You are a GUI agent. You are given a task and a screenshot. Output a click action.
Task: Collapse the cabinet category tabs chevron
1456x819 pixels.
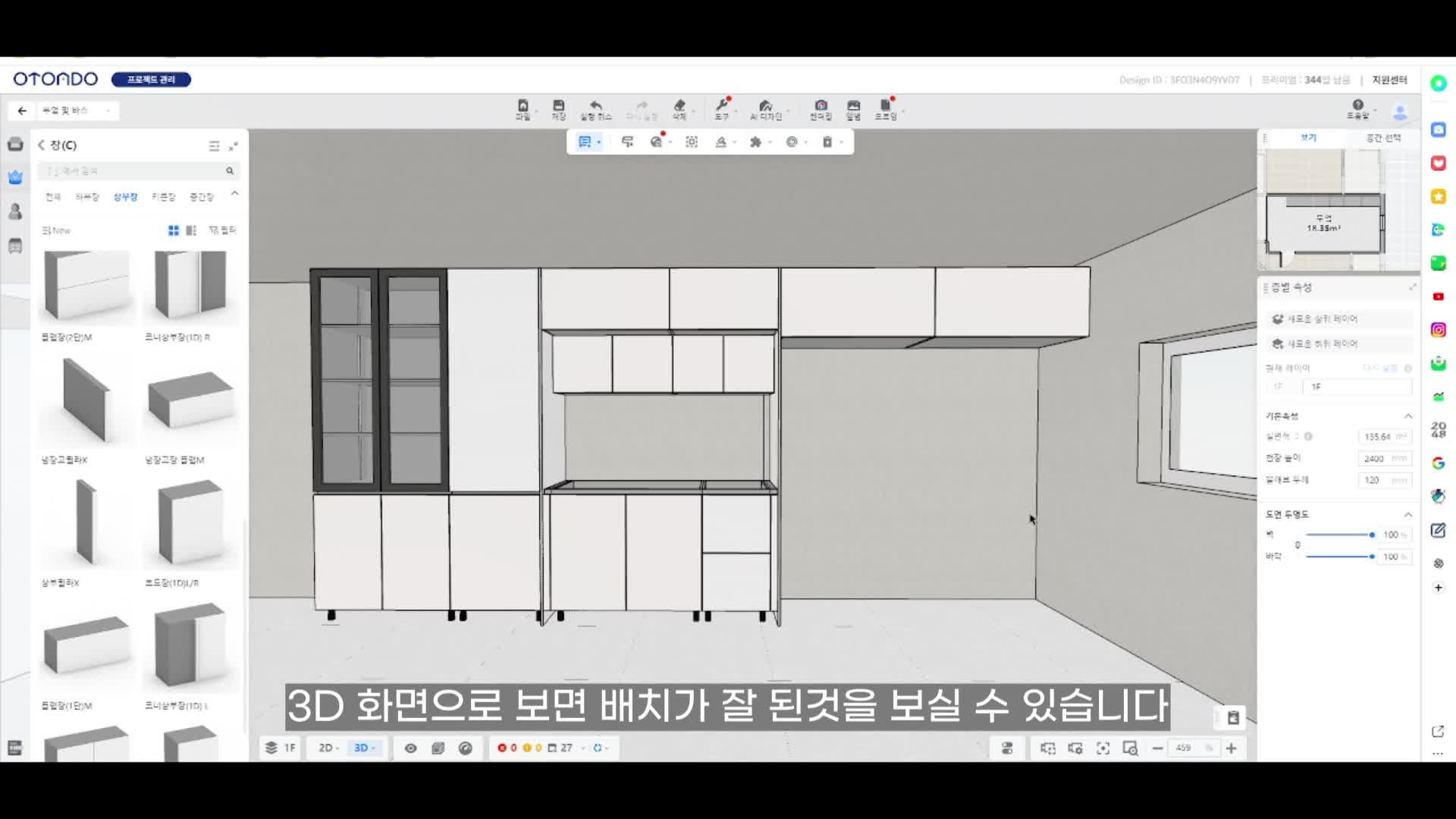(x=234, y=194)
